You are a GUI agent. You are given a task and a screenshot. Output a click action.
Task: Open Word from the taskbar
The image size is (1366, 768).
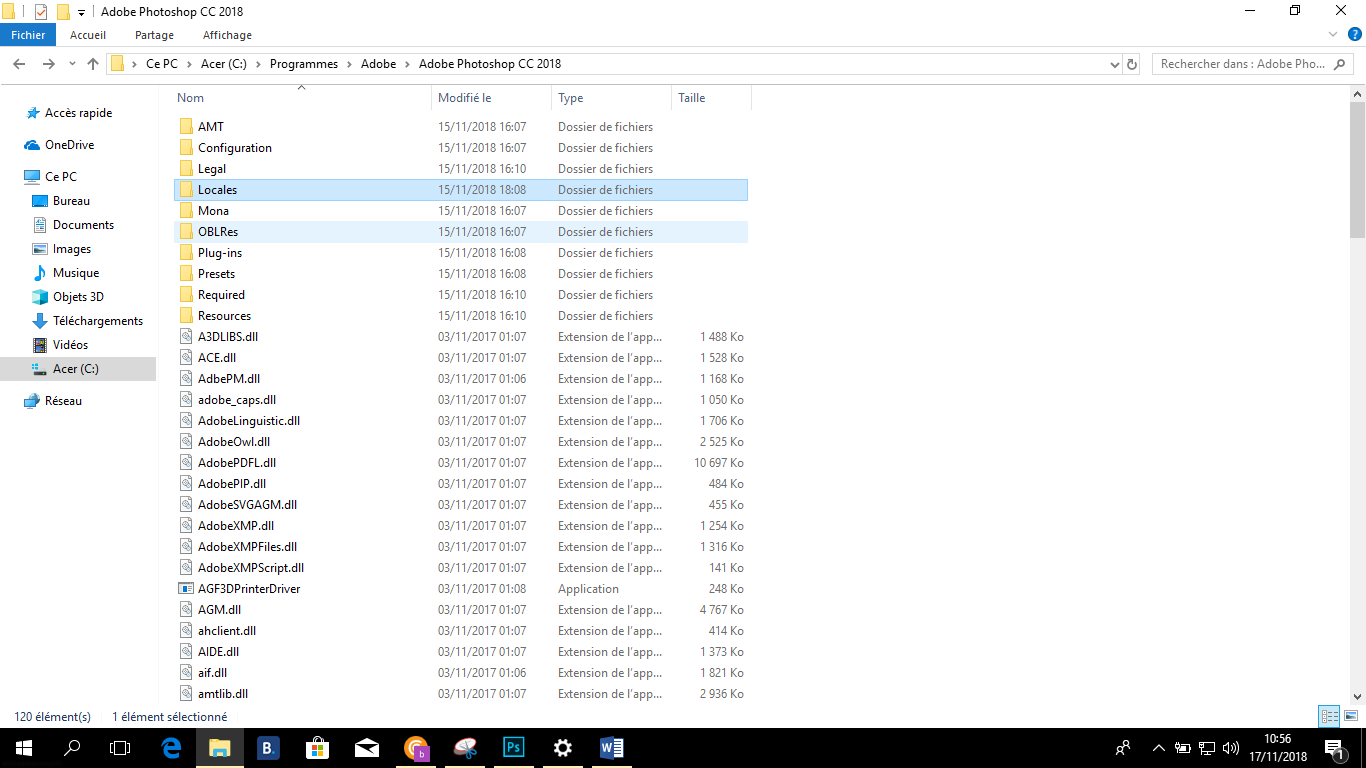pos(612,747)
